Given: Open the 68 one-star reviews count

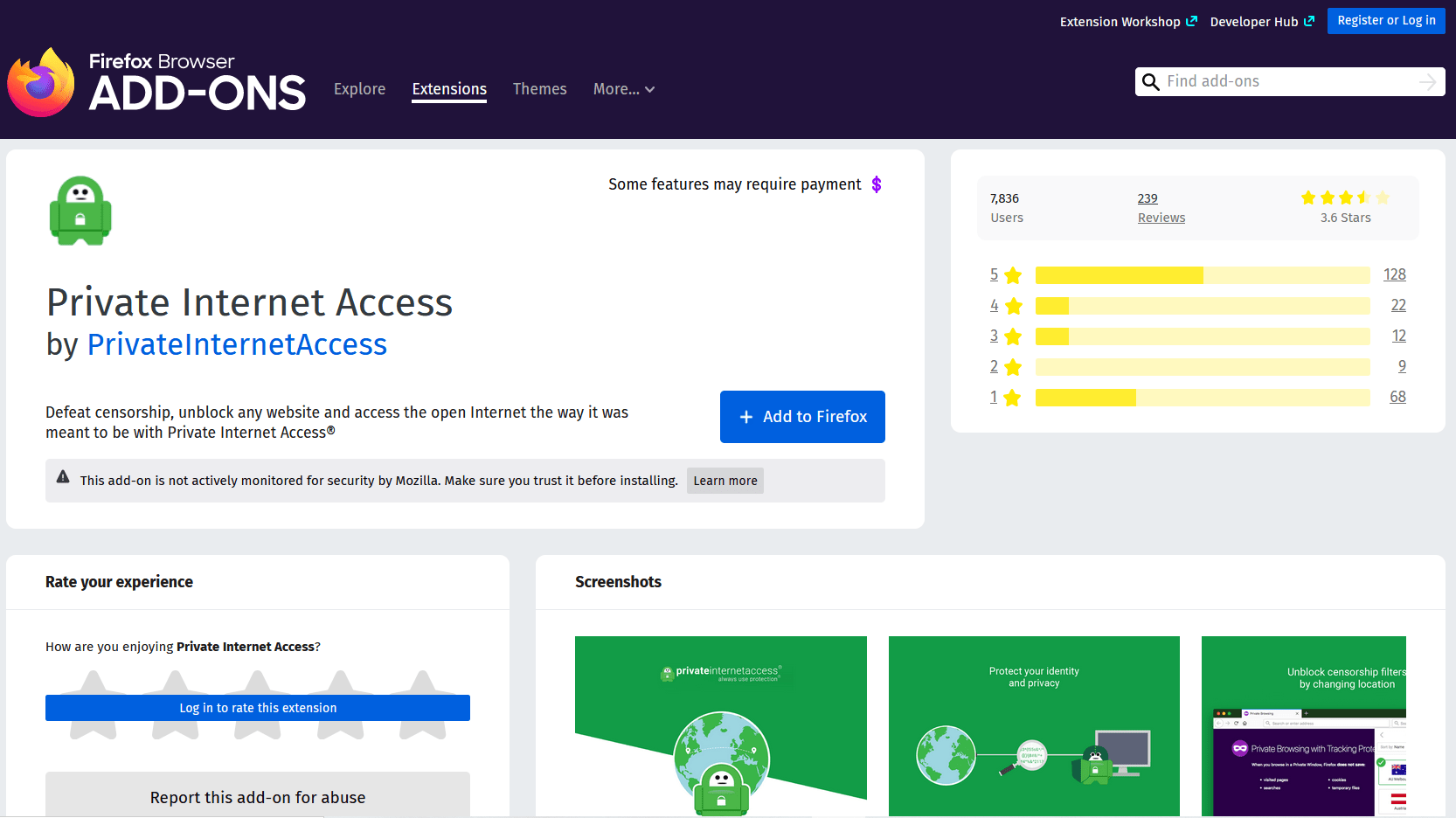Looking at the screenshot, I should point(1398,397).
